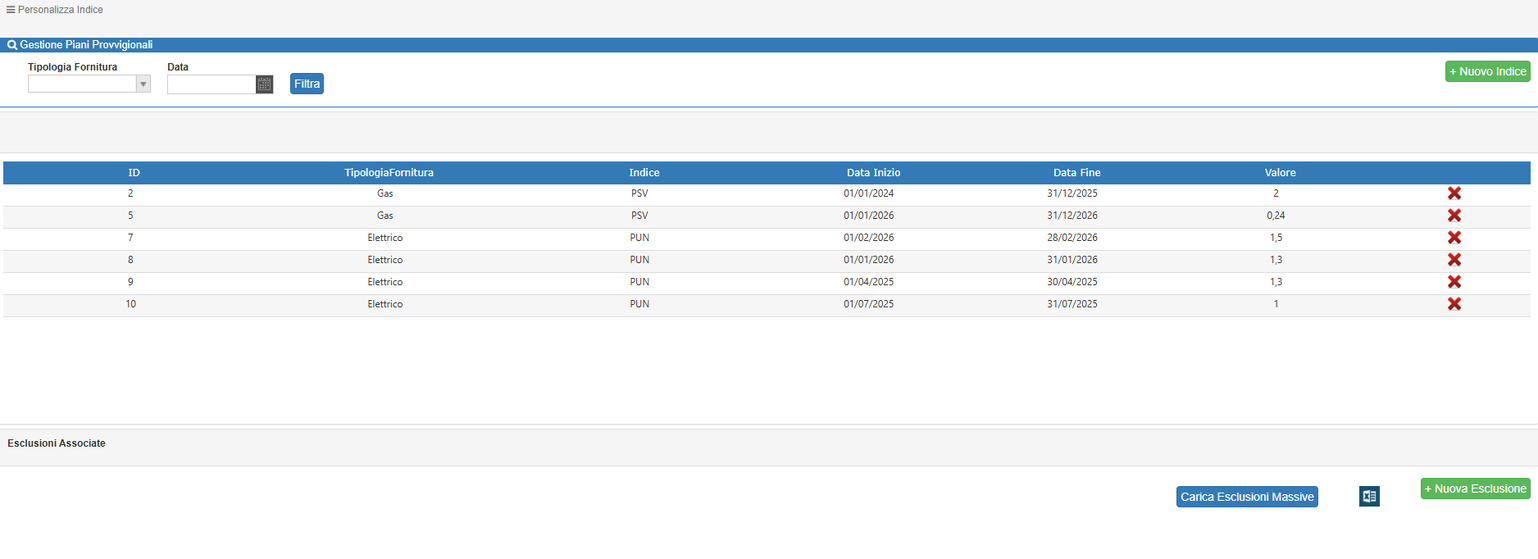
Task: Delete the row with ID 7
Action: pos(1454,238)
